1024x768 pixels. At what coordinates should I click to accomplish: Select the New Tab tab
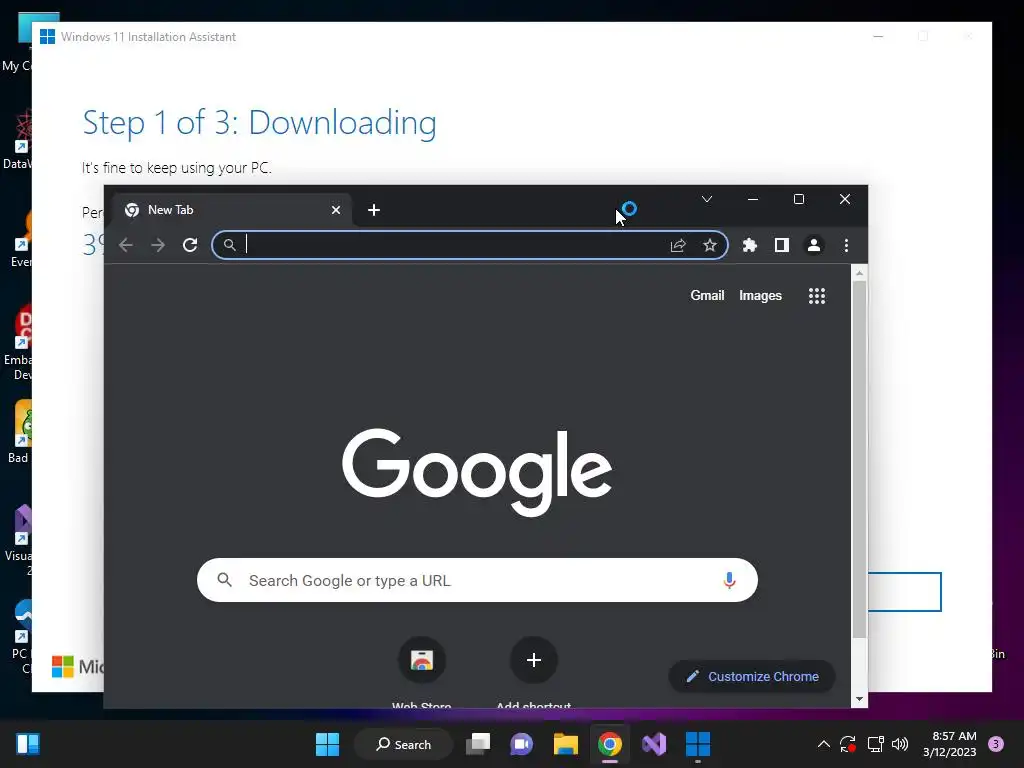click(x=233, y=210)
